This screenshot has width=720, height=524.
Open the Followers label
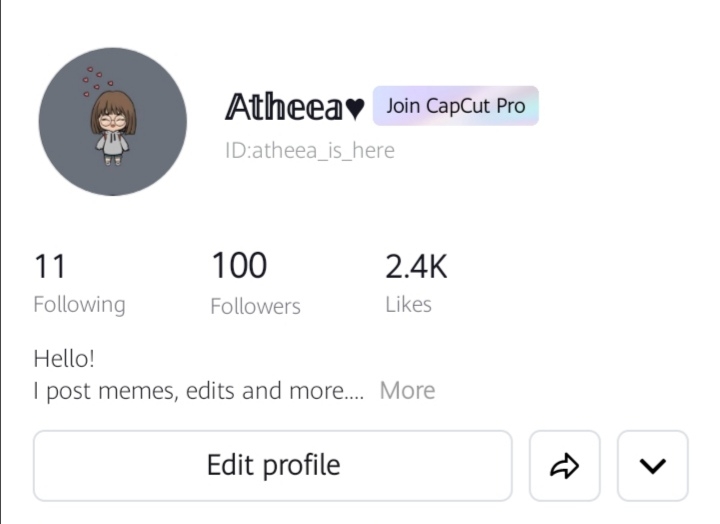(255, 306)
